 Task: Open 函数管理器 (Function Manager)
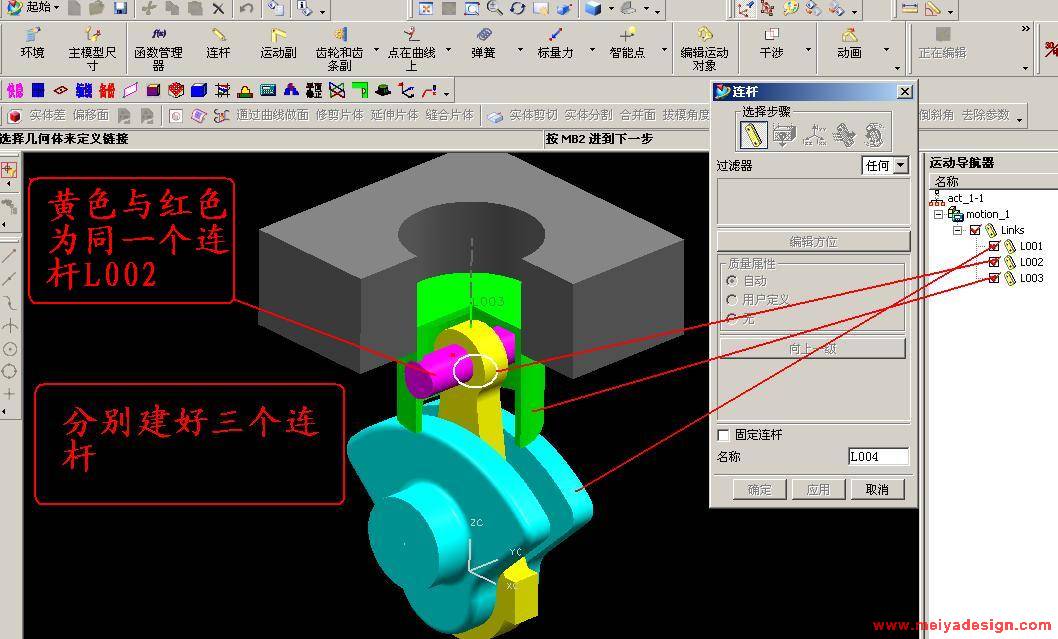159,49
